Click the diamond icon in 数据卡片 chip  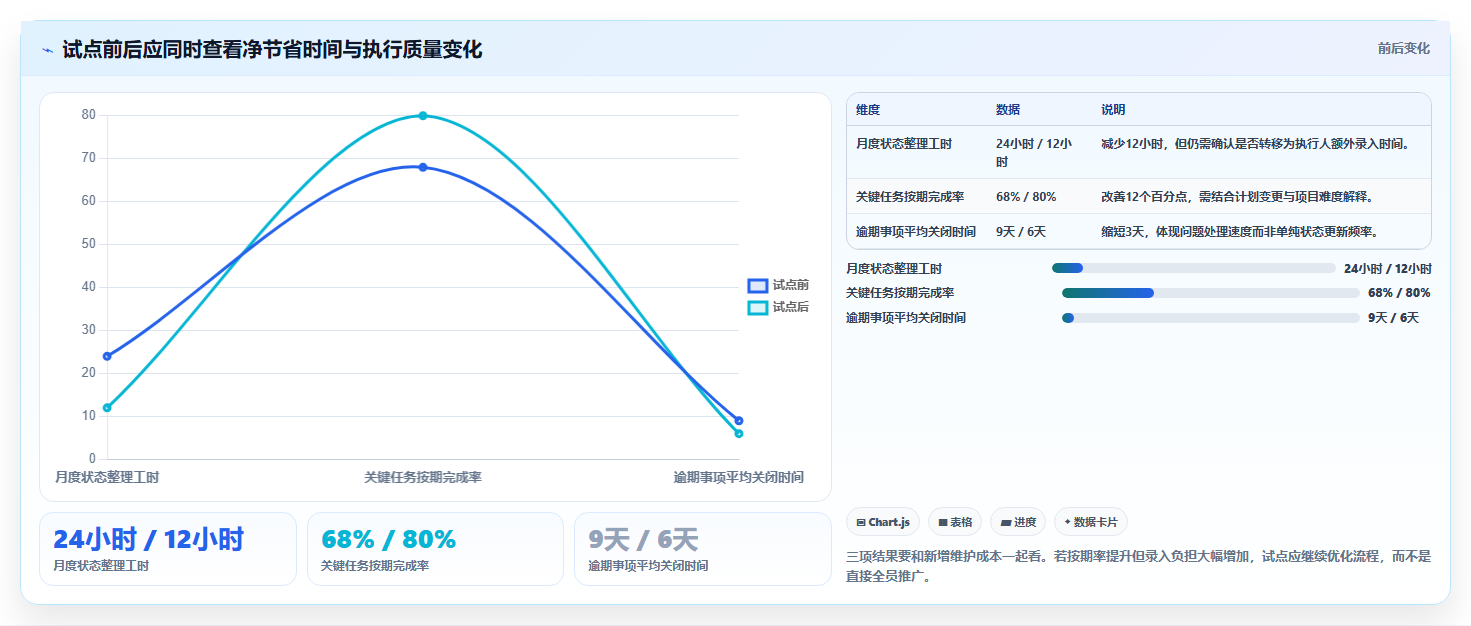(1068, 522)
